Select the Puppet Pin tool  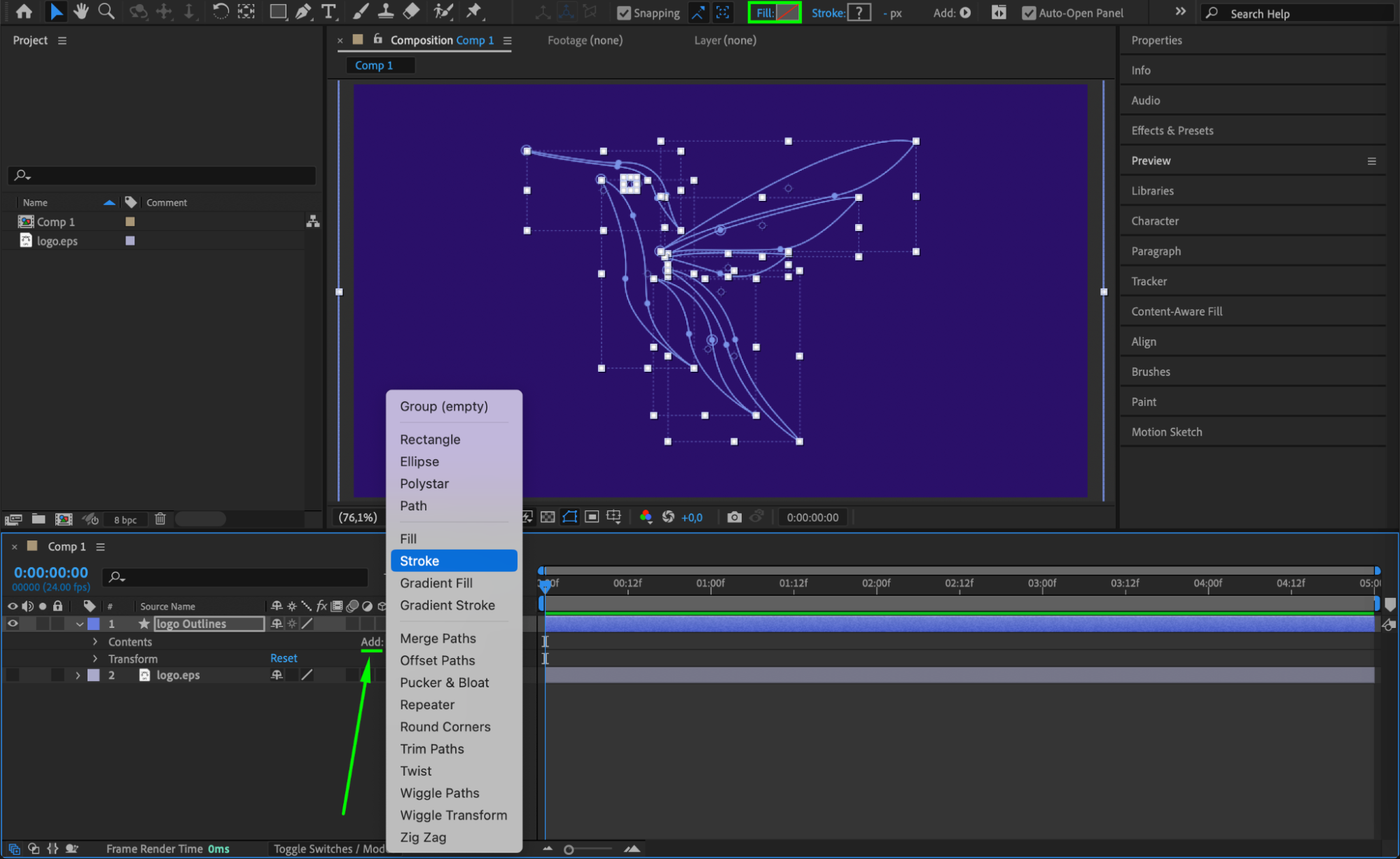click(x=475, y=11)
